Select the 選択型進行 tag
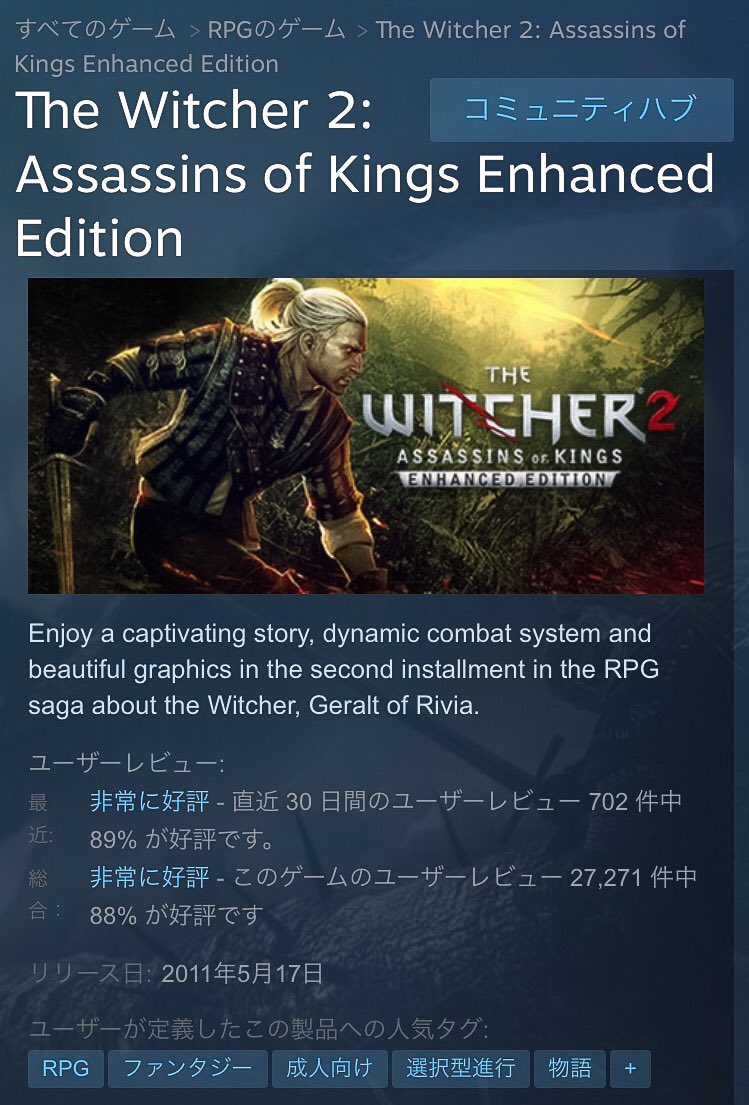This screenshot has height=1105, width=749. click(460, 1068)
